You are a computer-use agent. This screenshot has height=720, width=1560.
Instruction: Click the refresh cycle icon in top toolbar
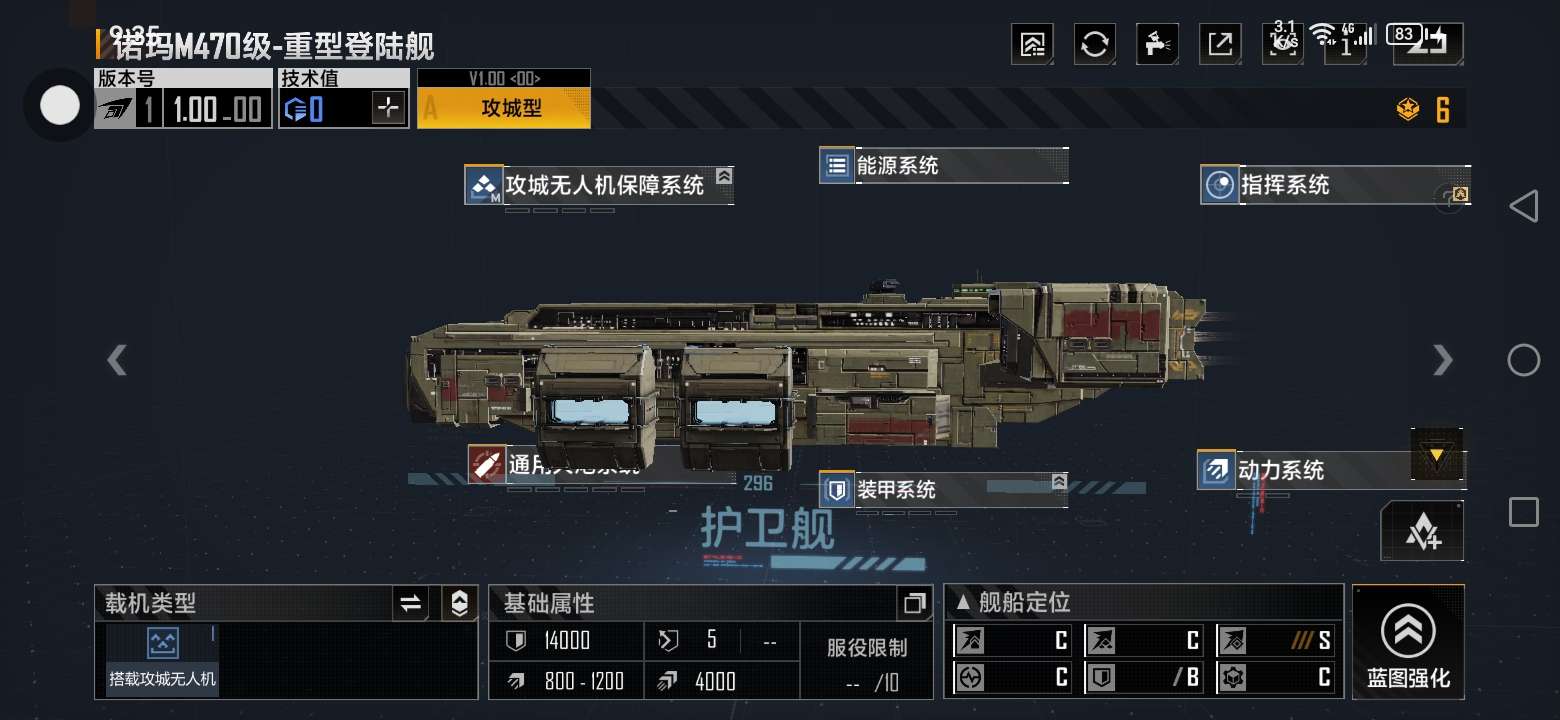point(1095,44)
